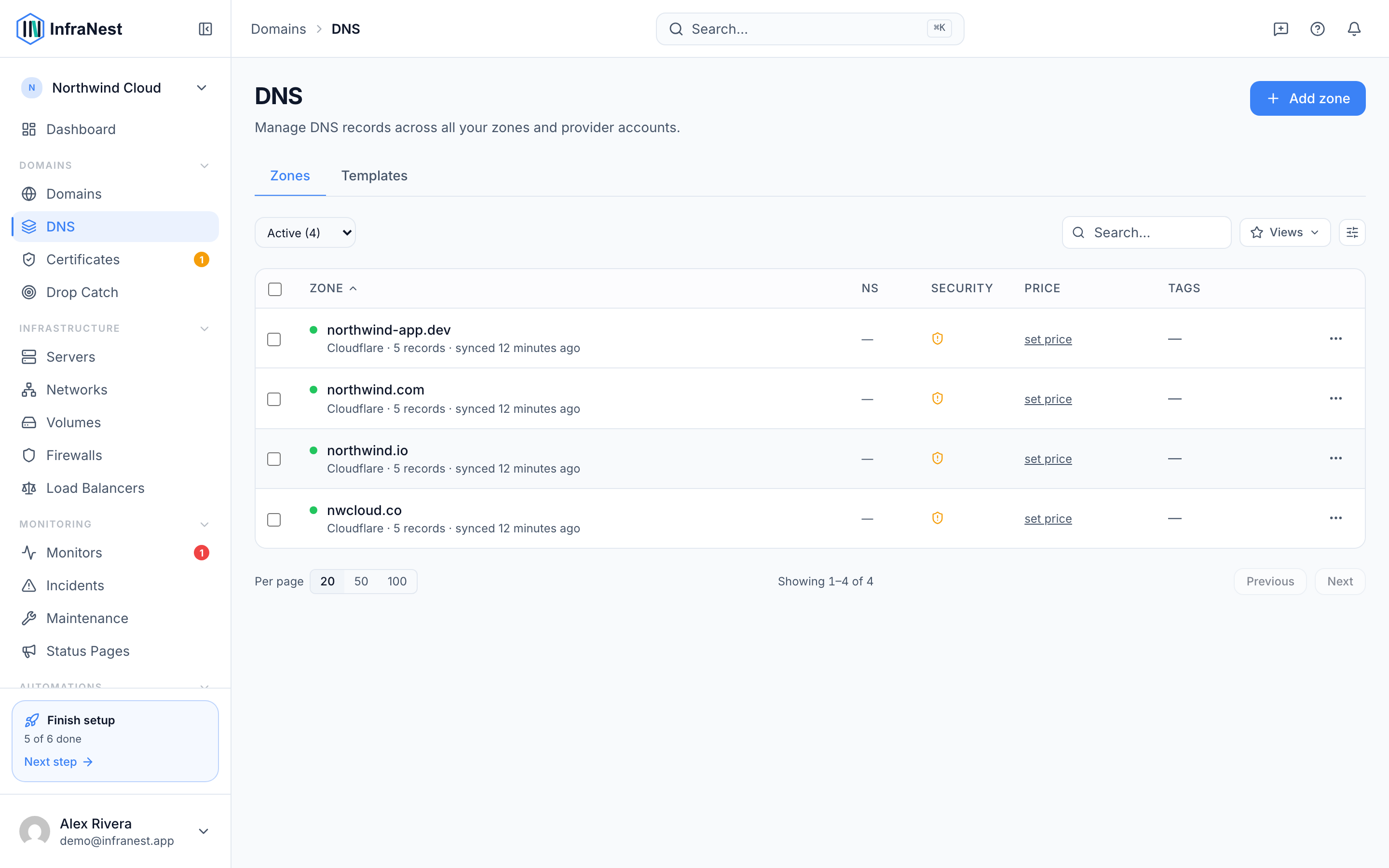Expand the Alex Rivera account menu
The width and height of the screenshot is (1389, 868).
click(x=203, y=831)
